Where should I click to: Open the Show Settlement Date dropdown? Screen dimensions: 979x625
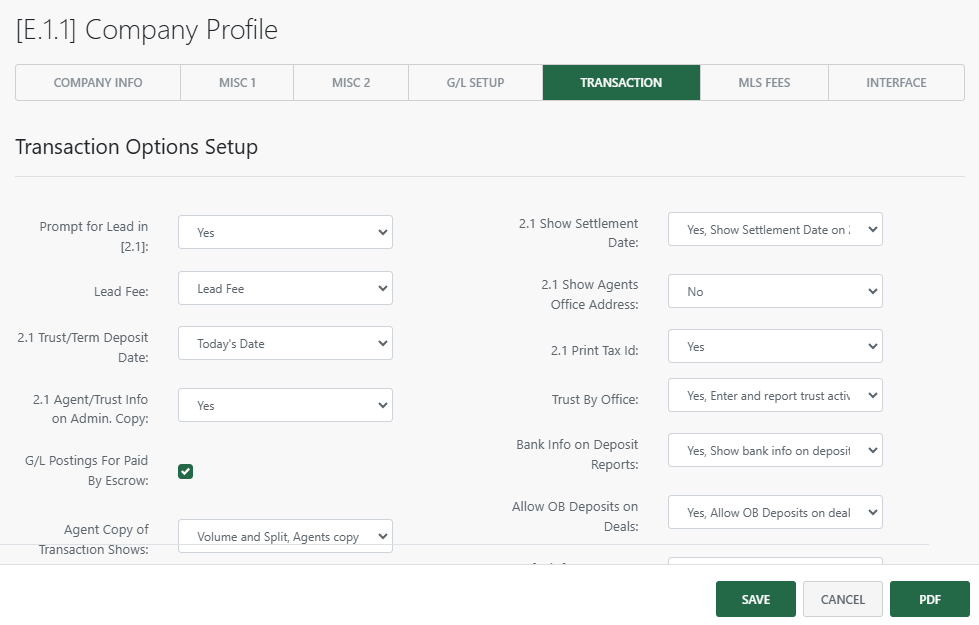point(775,229)
